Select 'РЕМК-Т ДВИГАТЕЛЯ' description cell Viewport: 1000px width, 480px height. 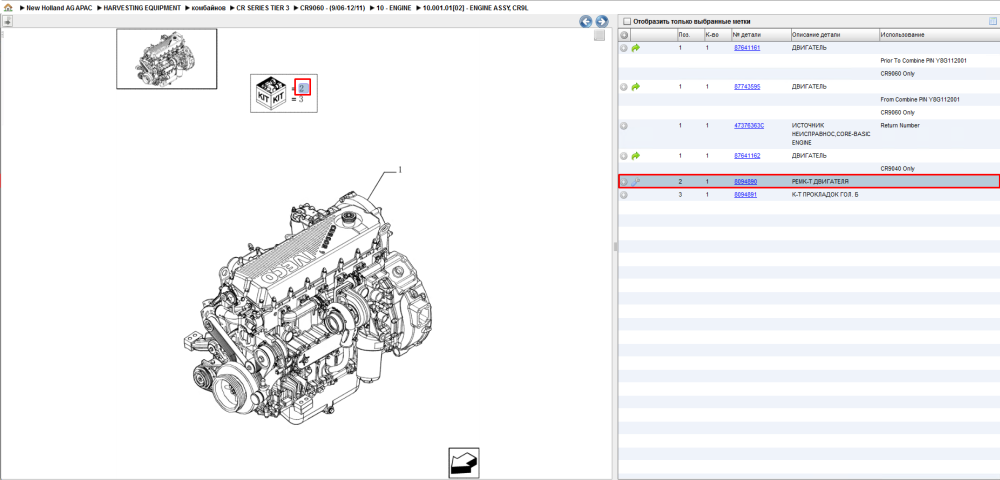[x=820, y=182]
